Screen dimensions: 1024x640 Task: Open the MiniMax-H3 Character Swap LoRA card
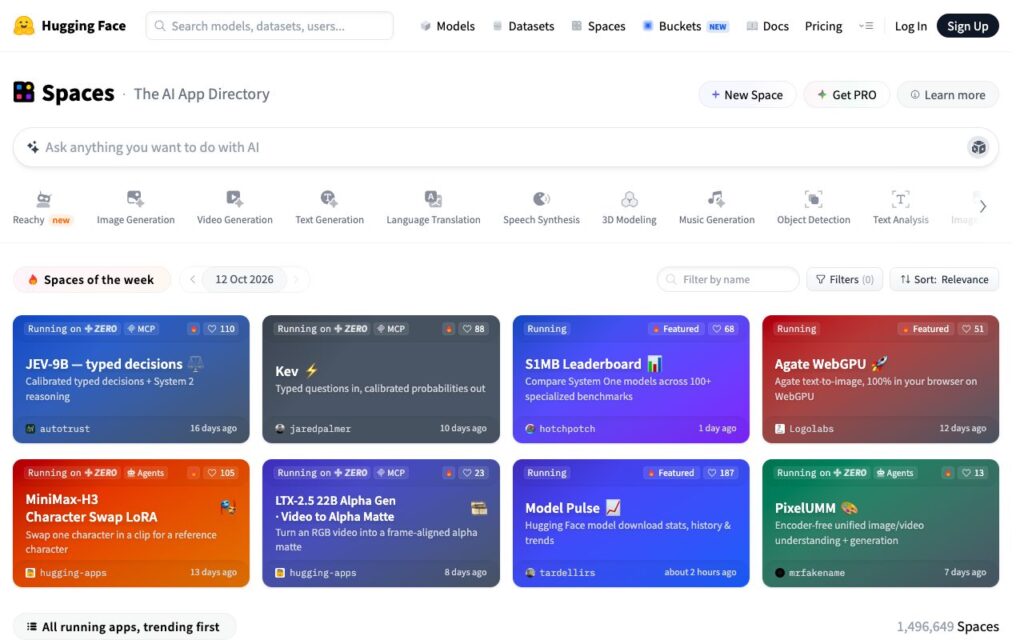click(x=131, y=523)
